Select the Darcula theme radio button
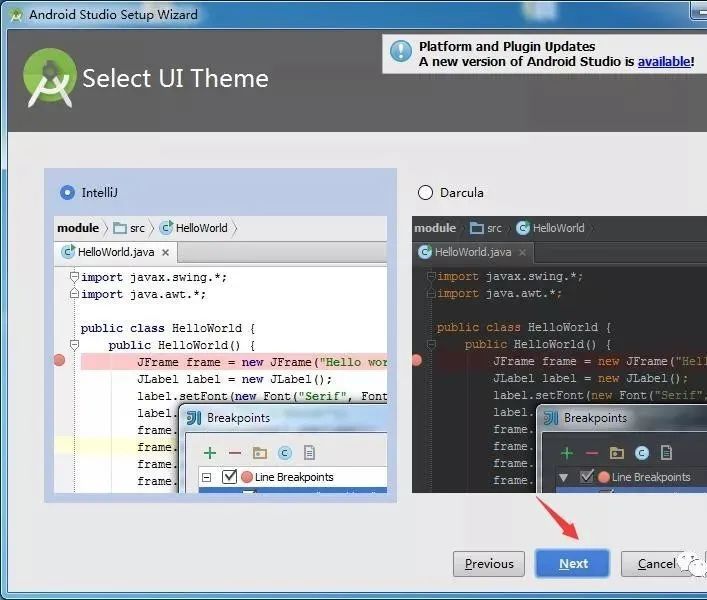This screenshot has width=707, height=600. 425,192
